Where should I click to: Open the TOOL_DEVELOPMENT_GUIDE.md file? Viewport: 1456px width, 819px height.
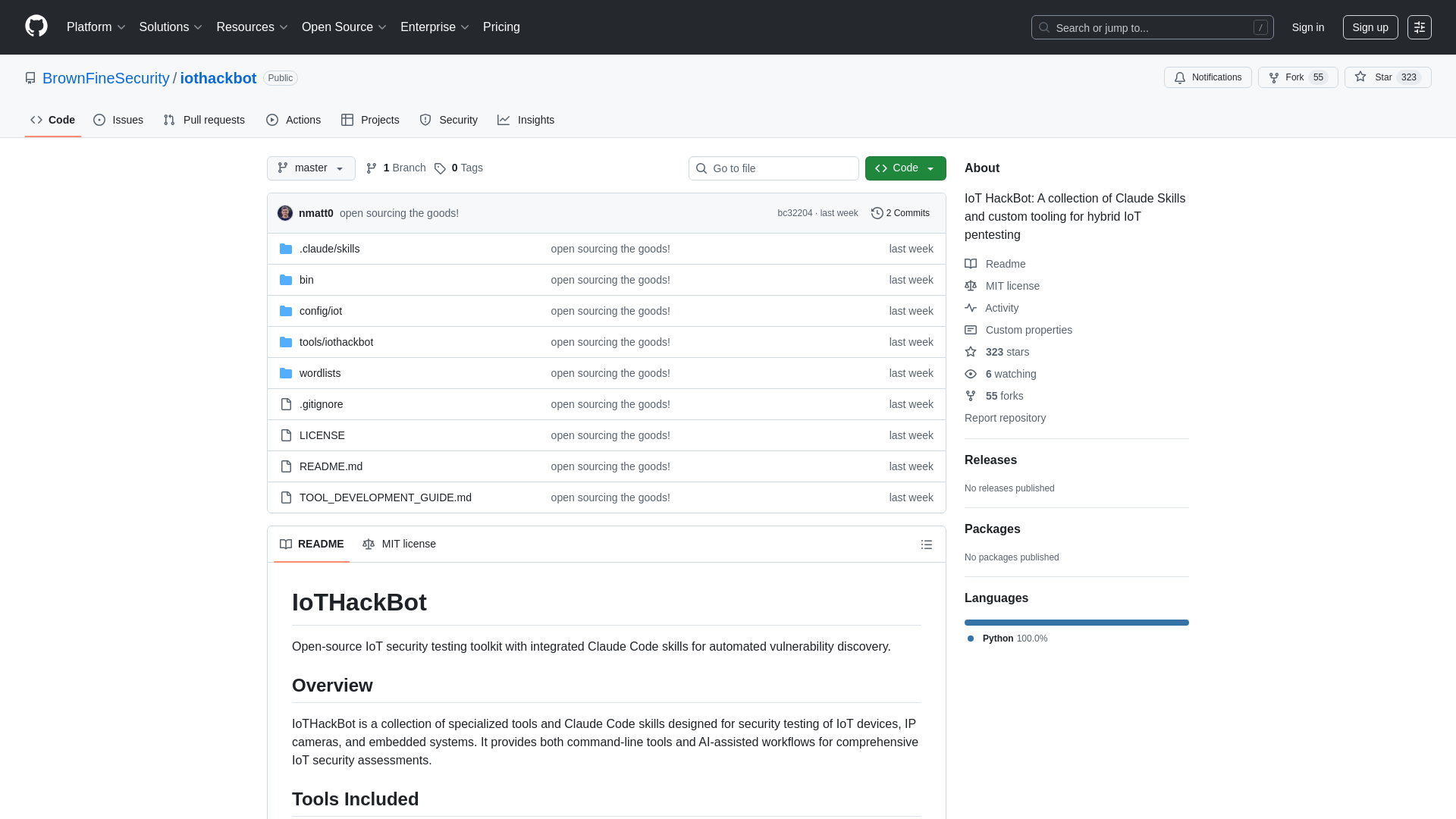point(385,497)
